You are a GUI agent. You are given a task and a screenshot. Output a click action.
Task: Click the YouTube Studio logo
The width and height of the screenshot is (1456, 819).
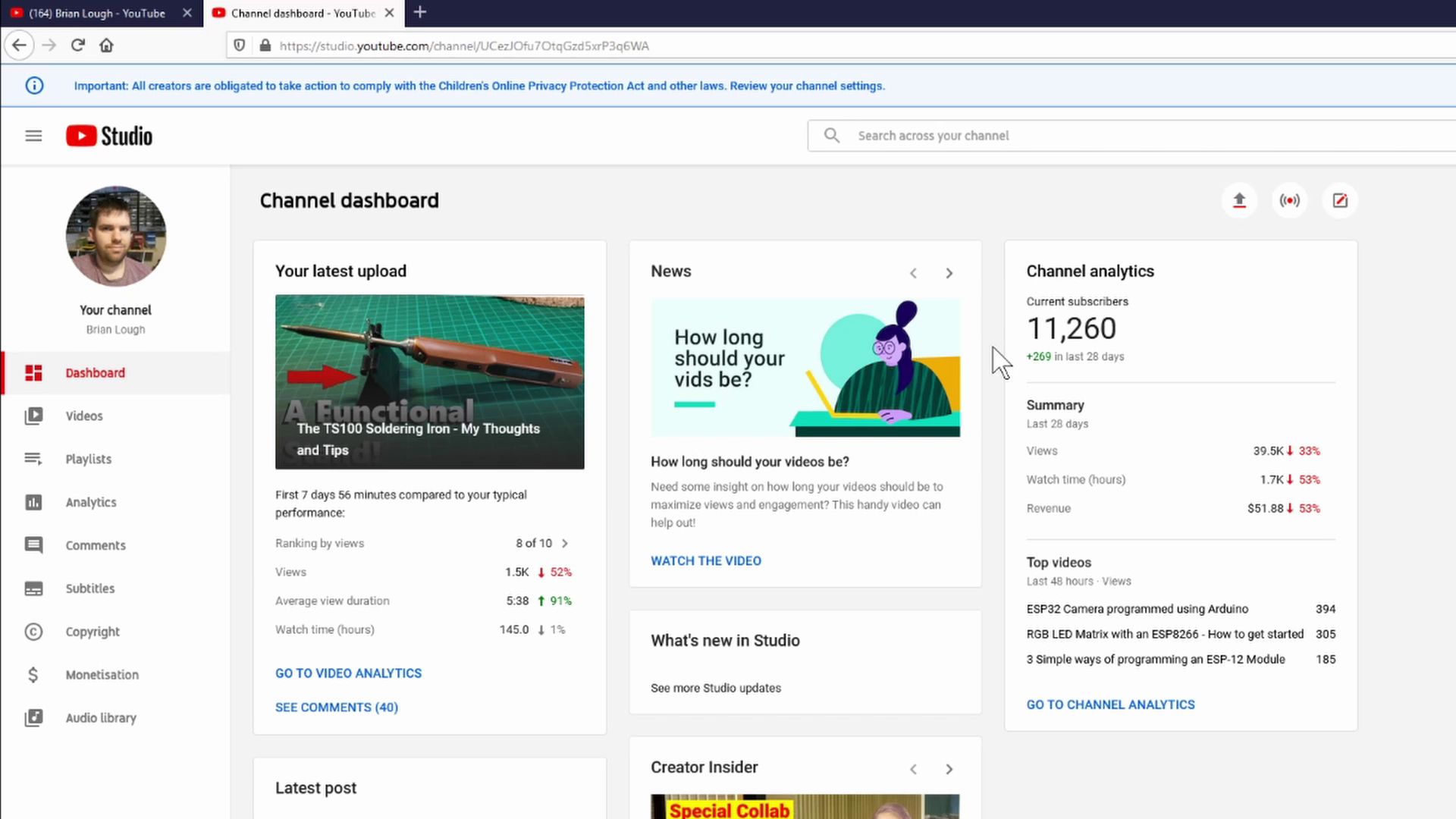[x=109, y=136]
